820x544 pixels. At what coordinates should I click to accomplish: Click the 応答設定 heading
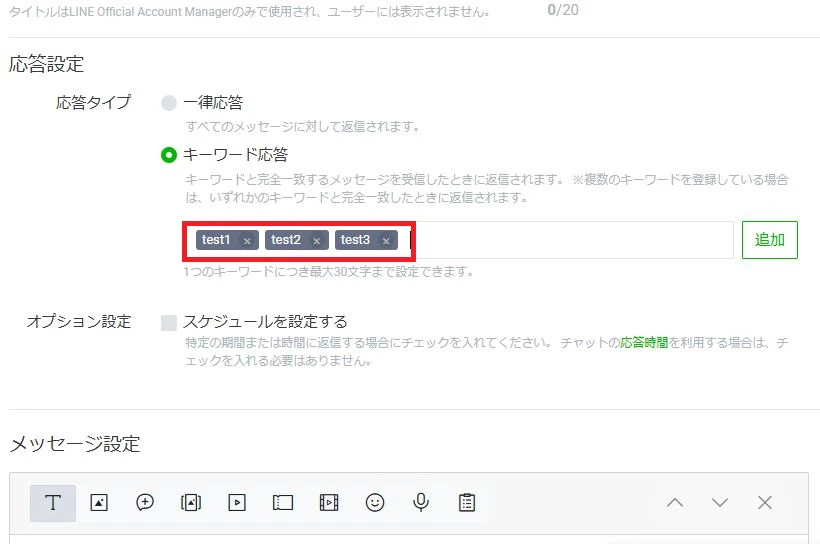[x=47, y=64]
